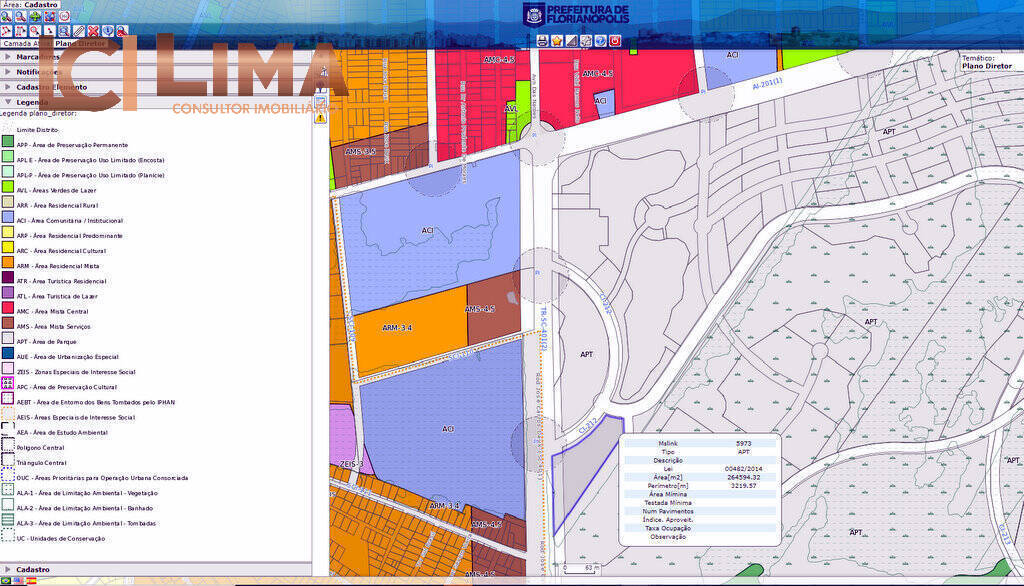Viewport: 1024px width, 586px height.
Task: Activate the green arrows pan tool
Action: pyautogui.click(x=35, y=17)
